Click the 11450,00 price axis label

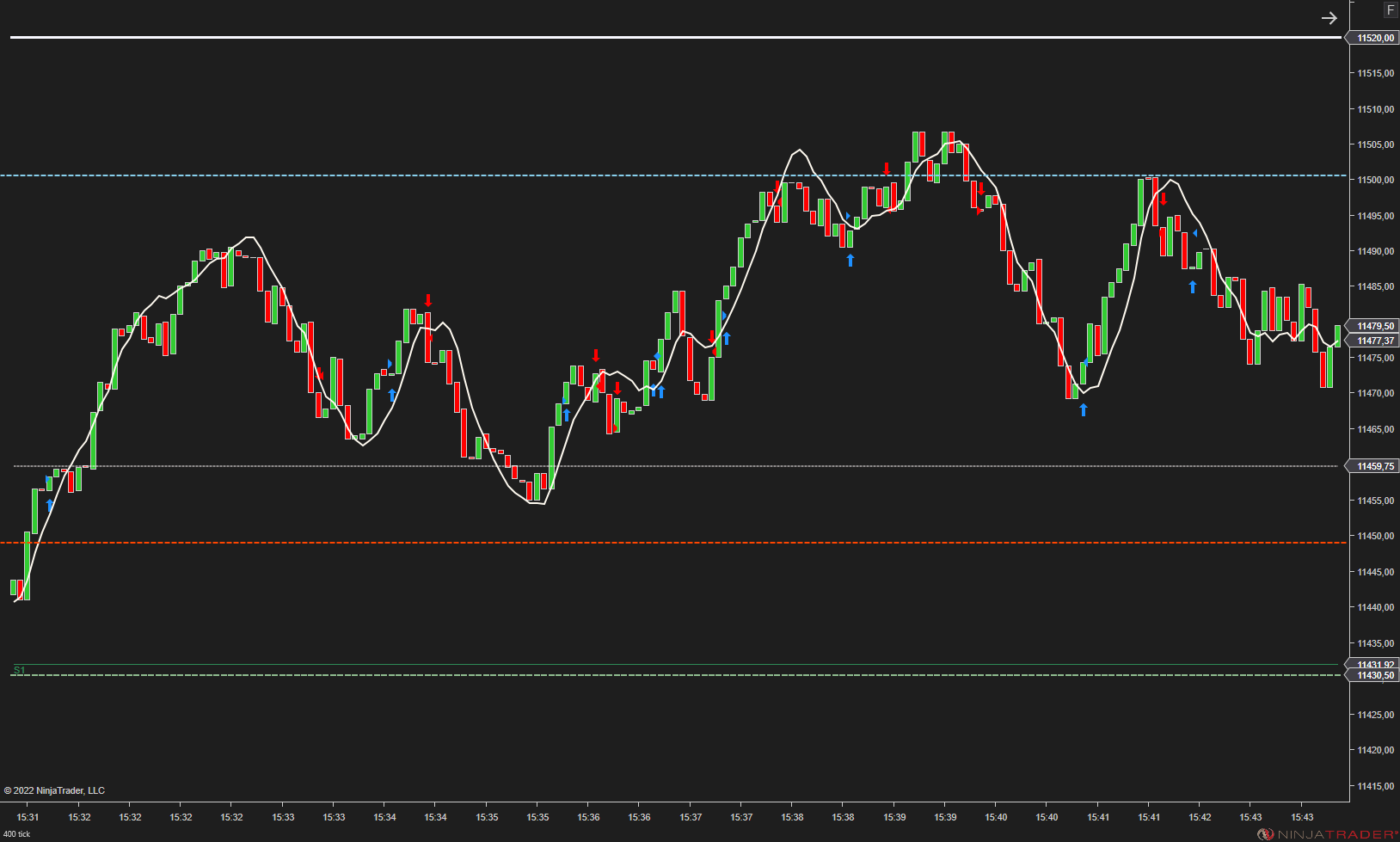click(x=1376, y=536)
